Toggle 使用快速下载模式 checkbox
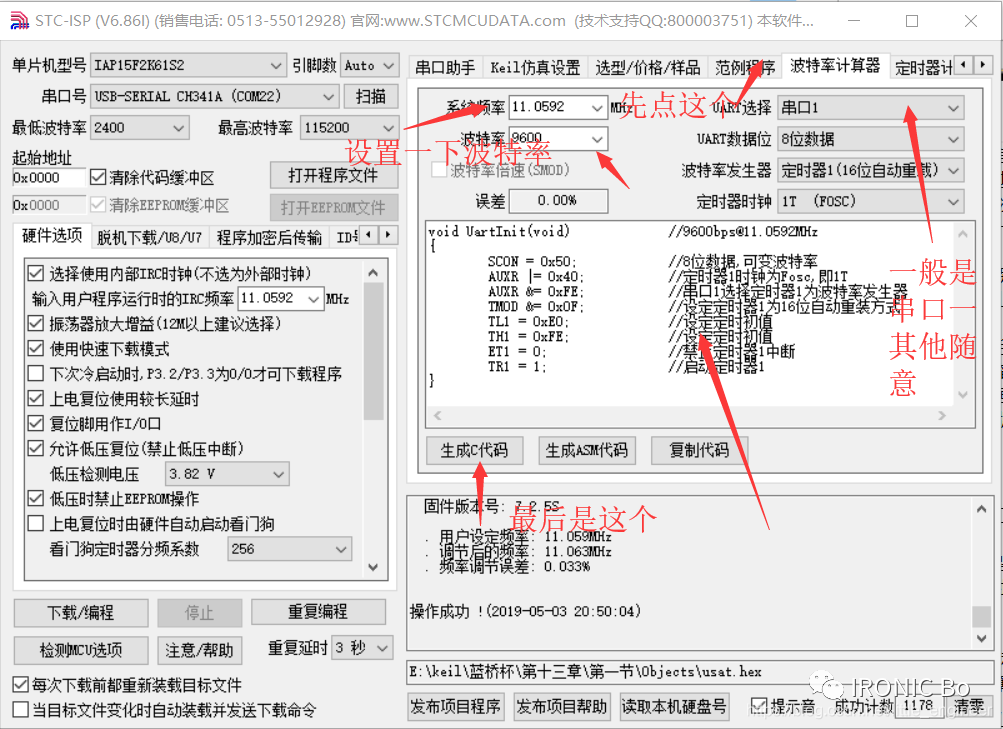This screenshot has height=729, width=1003. pyautogui.click(x=36, y=349)
